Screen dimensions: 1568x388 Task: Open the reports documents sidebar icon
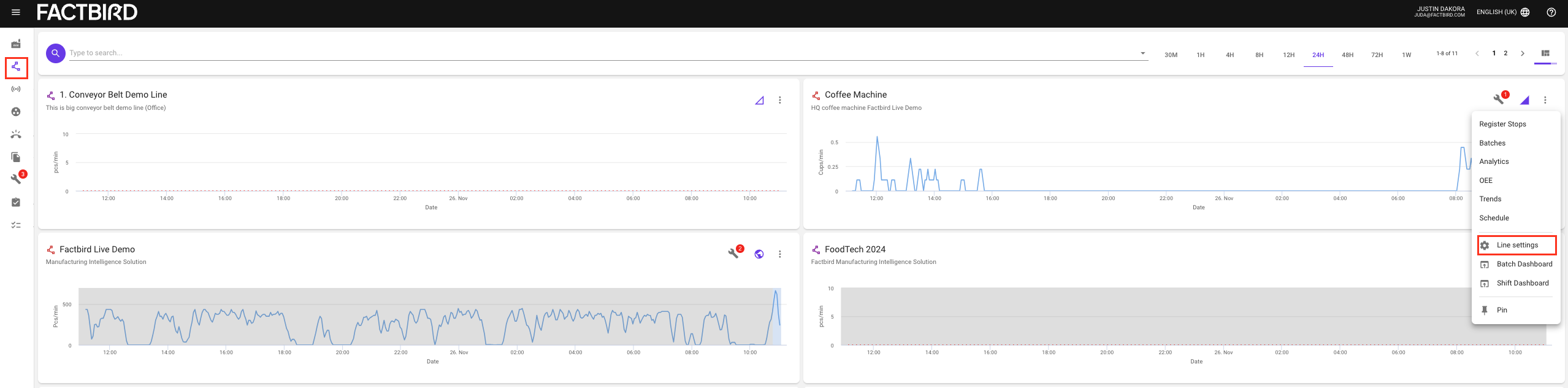click(16, 157)
